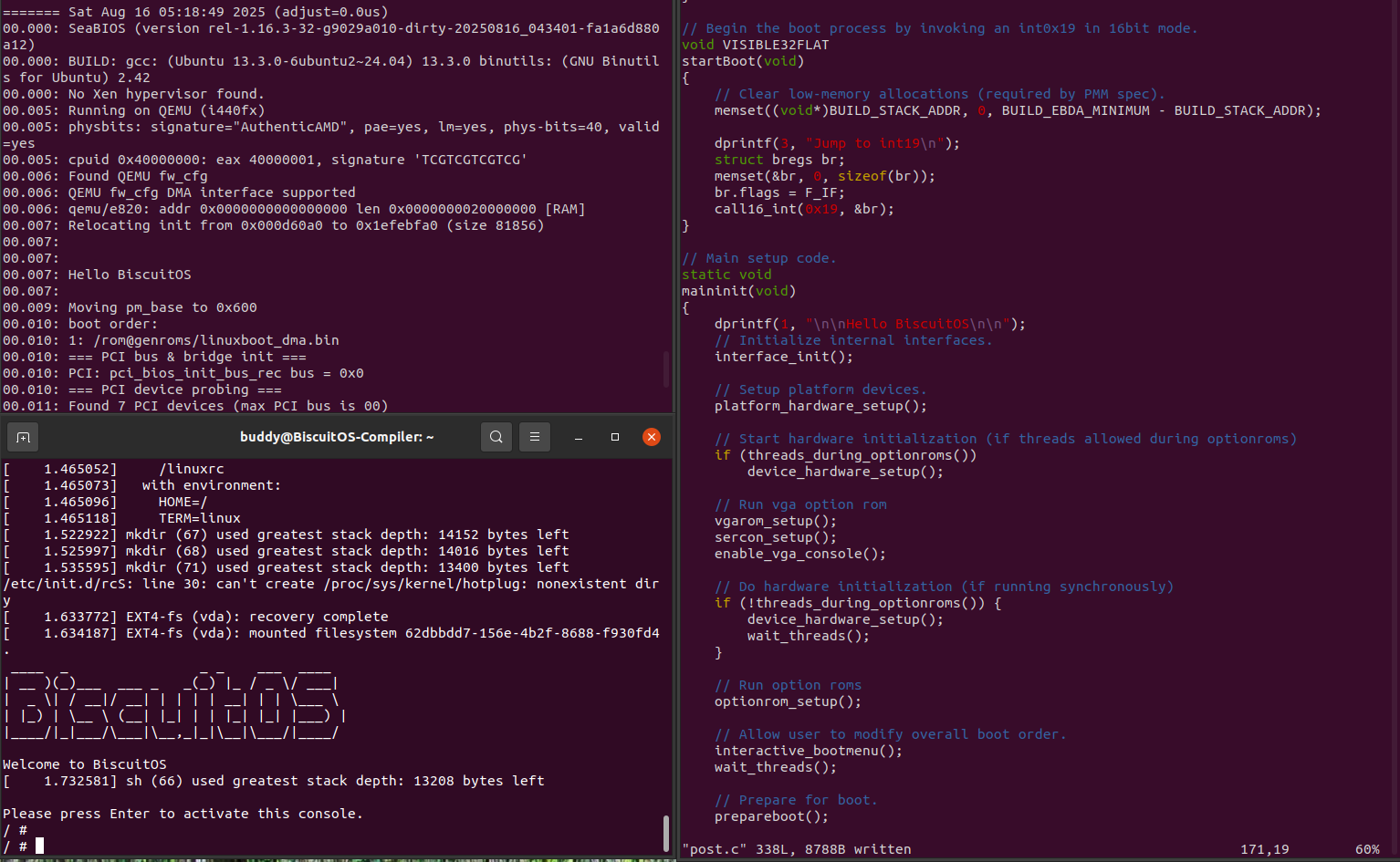Place cursor at the shell prompt cursor block
Image resolution: width=1400 pixels, height=862 pixels.
39,846
